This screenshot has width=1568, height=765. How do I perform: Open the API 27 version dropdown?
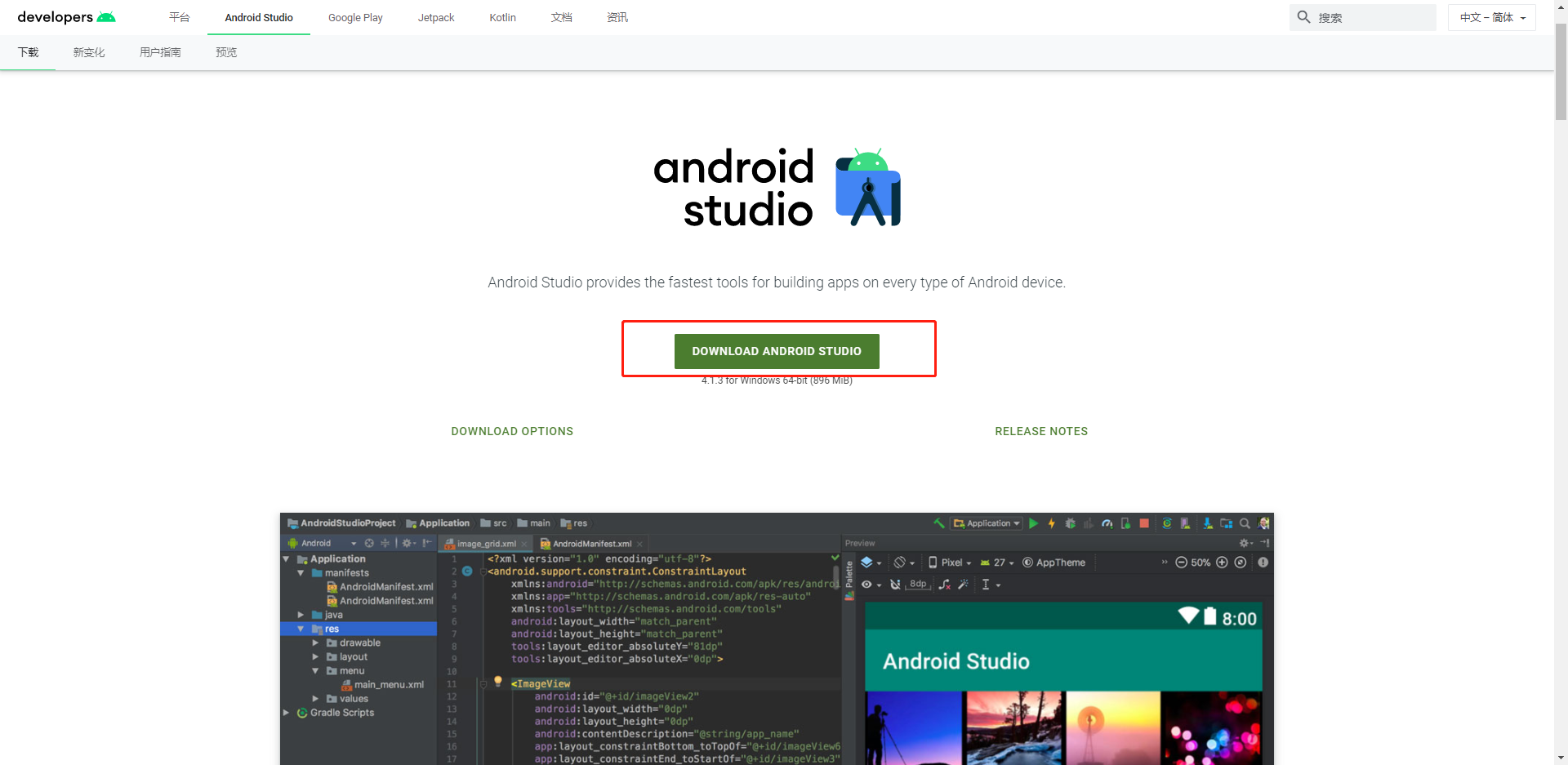(x=996, y=563)
